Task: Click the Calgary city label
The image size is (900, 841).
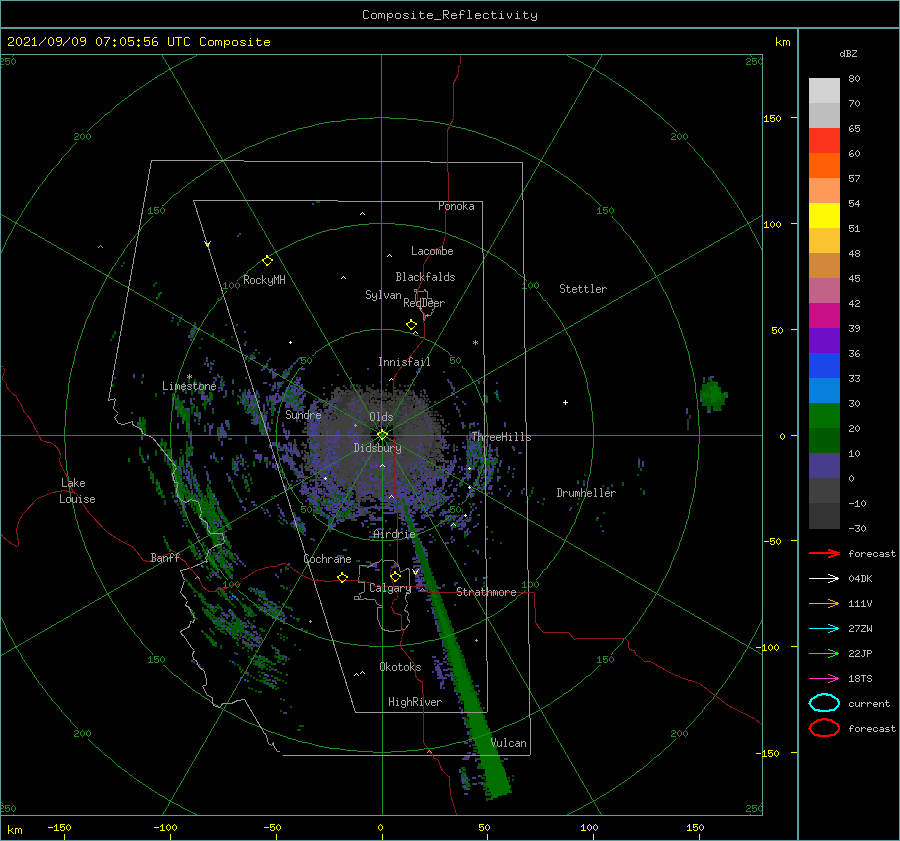Action: point(390,588)
